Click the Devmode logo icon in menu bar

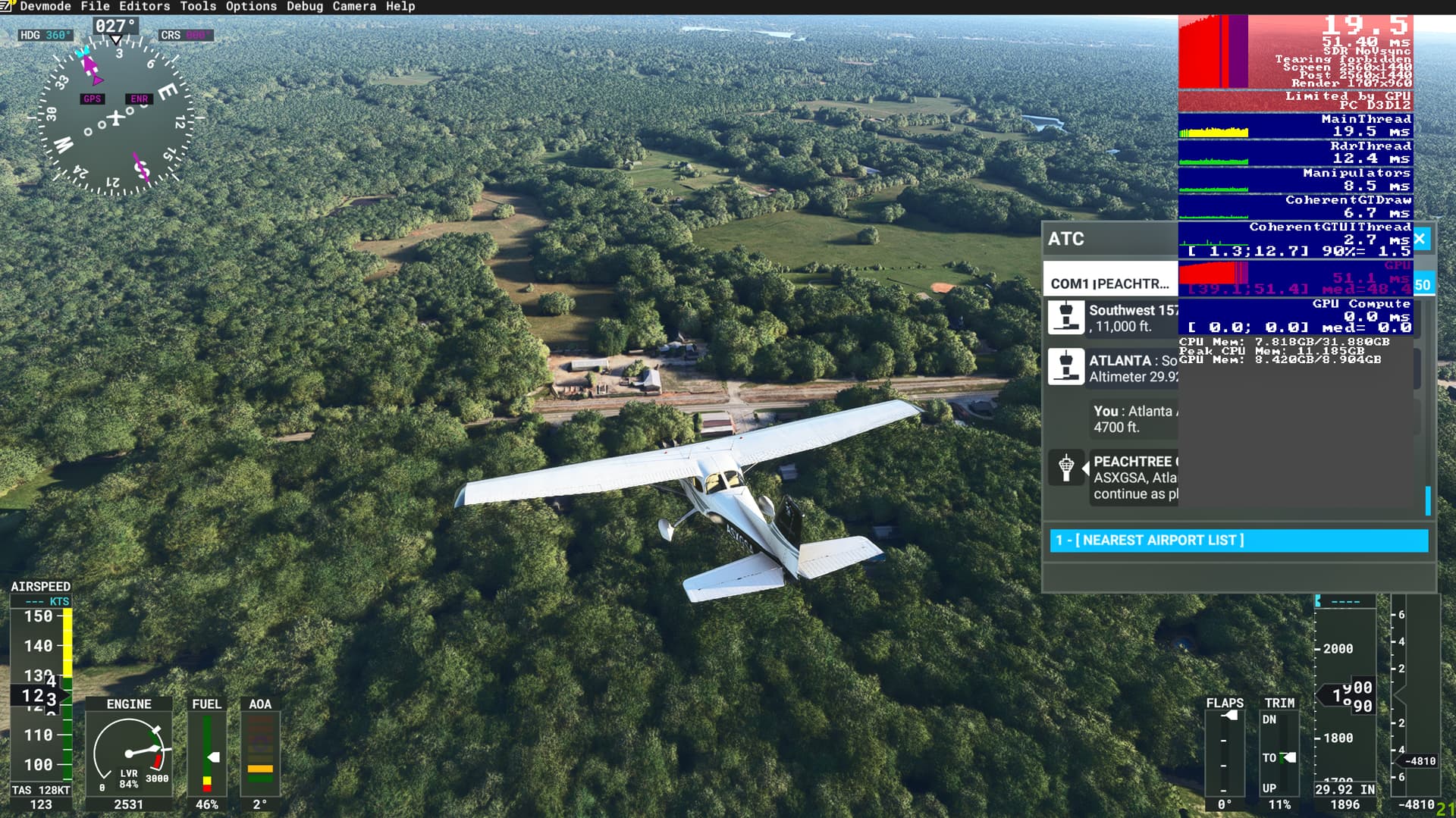pos(7,6)
